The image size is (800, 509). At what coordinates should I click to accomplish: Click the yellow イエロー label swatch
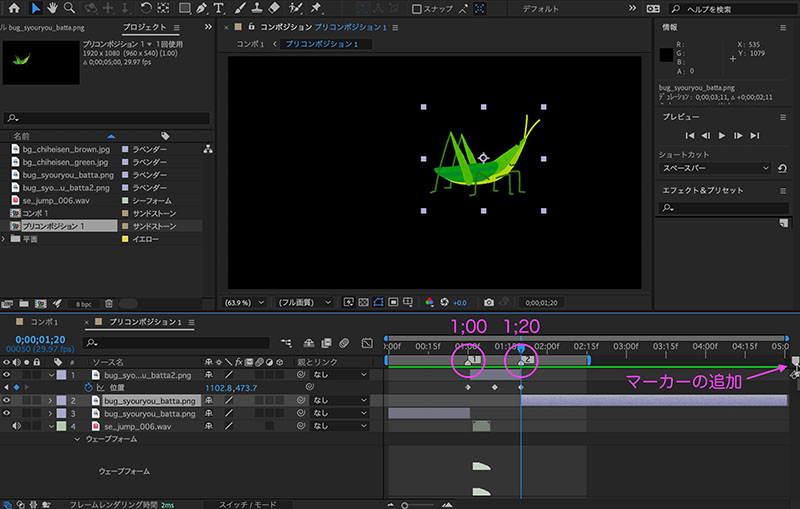tap(125, 239)
